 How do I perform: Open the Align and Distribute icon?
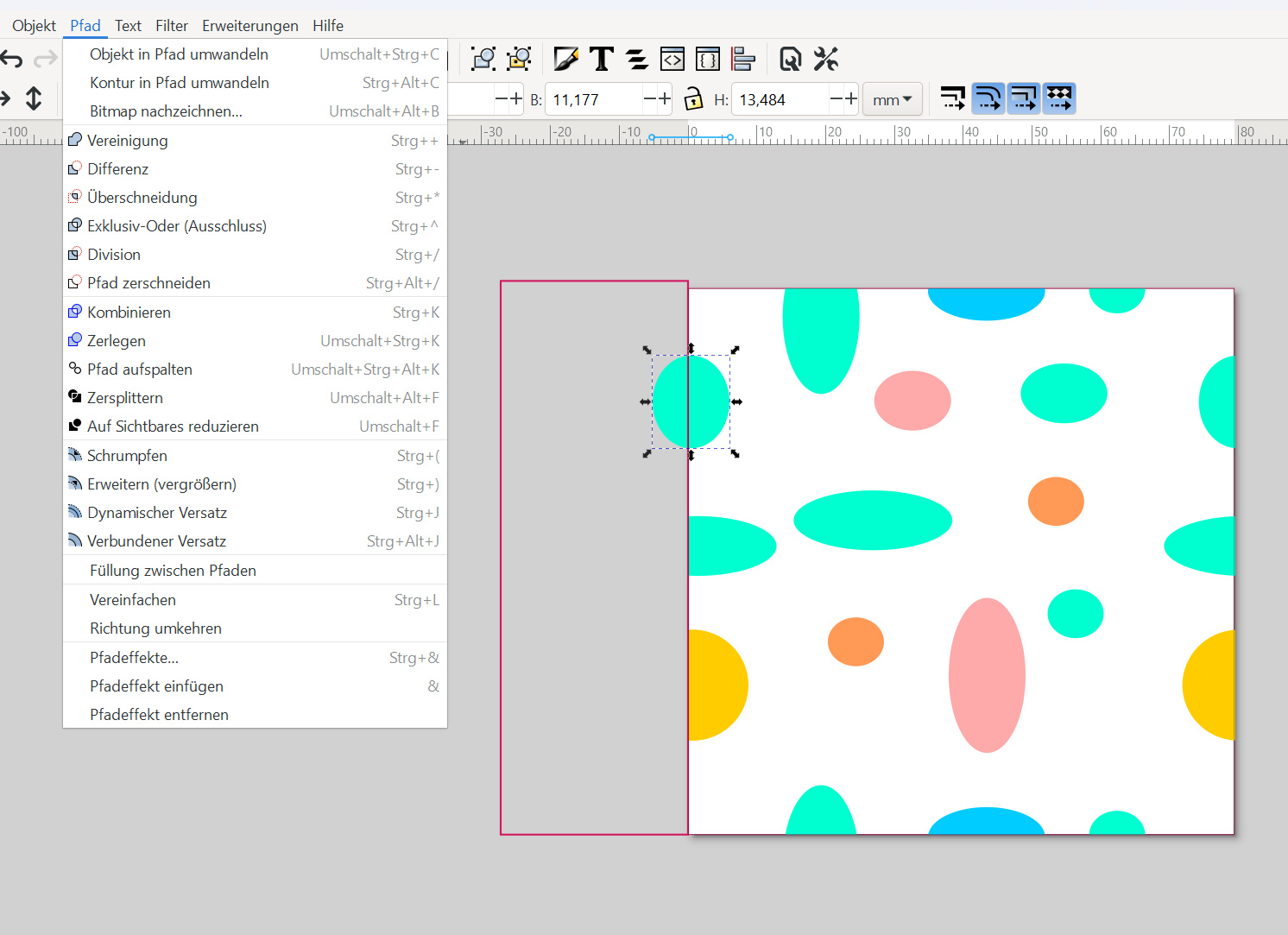[742, 59]
